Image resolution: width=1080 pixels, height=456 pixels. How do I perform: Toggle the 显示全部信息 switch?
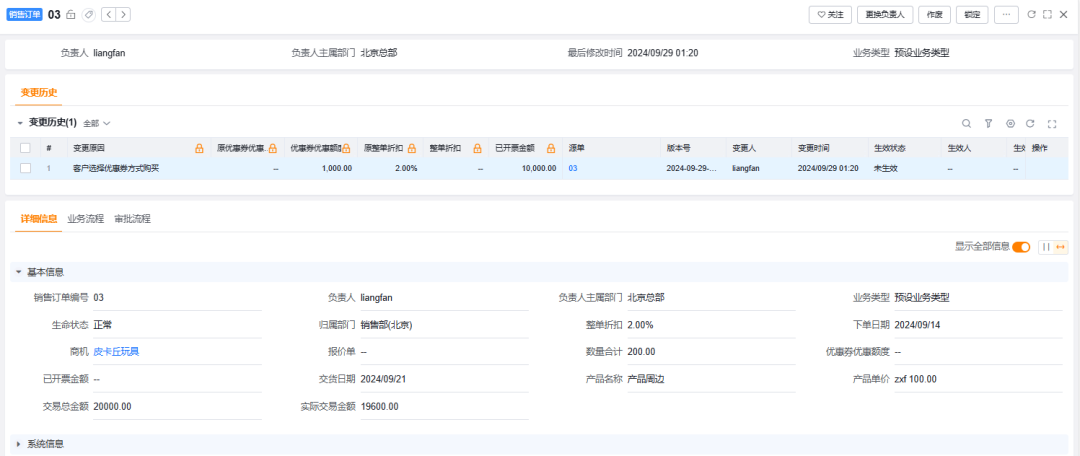coord(1021,247)
